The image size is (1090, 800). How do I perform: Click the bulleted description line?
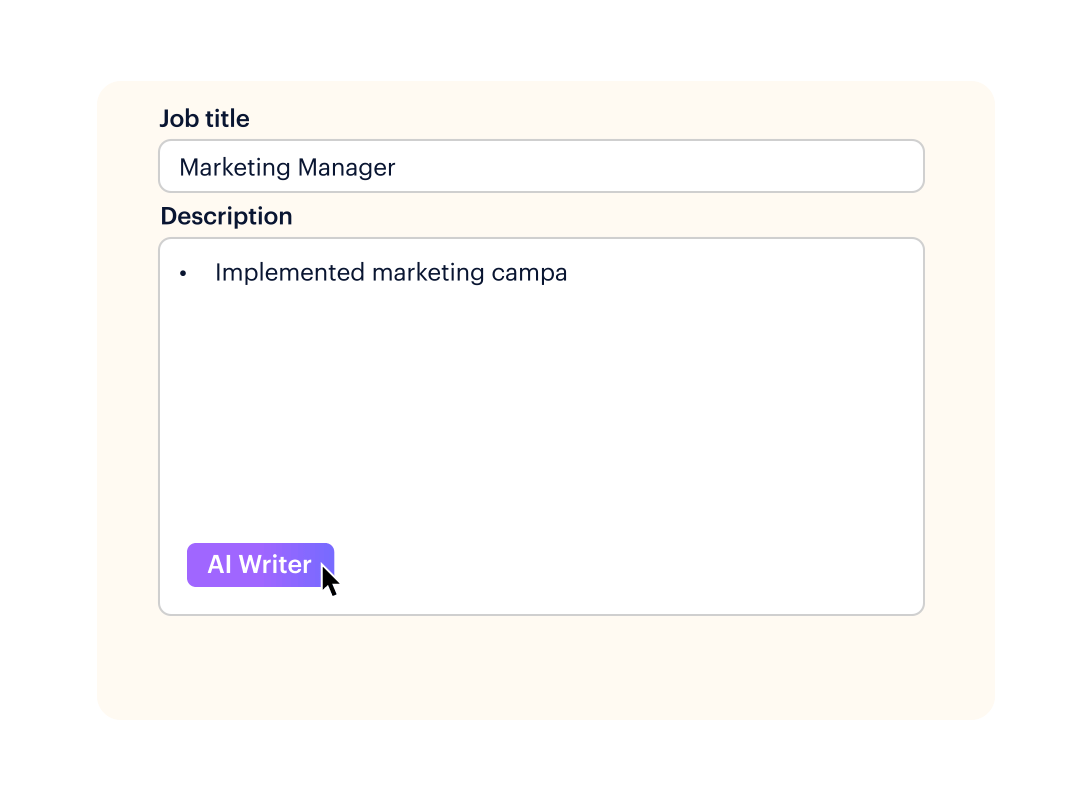click(390, 272)
